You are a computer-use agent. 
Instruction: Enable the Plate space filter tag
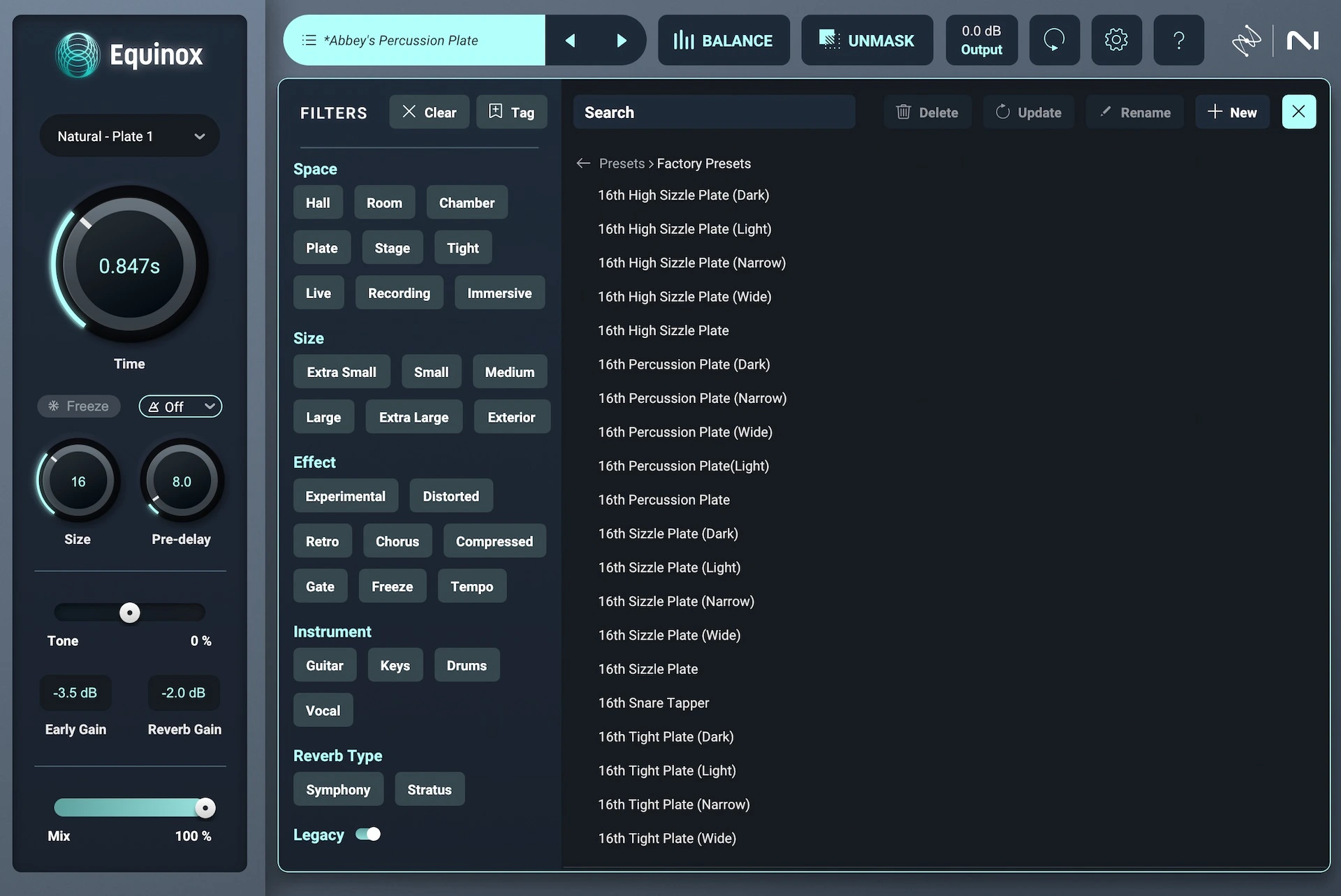pos(321,248)
